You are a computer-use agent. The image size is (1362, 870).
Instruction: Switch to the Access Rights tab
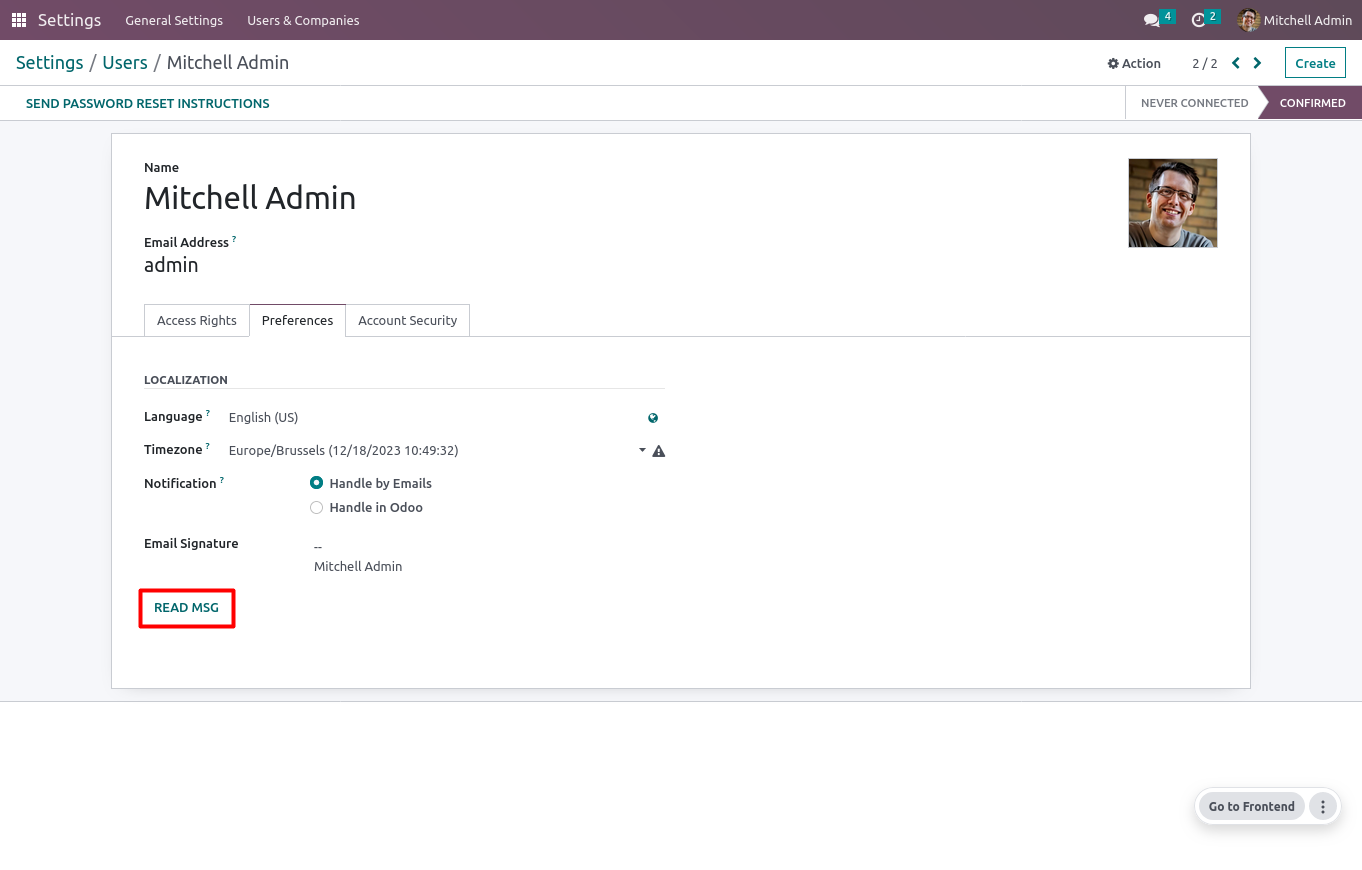coord(197,321)
